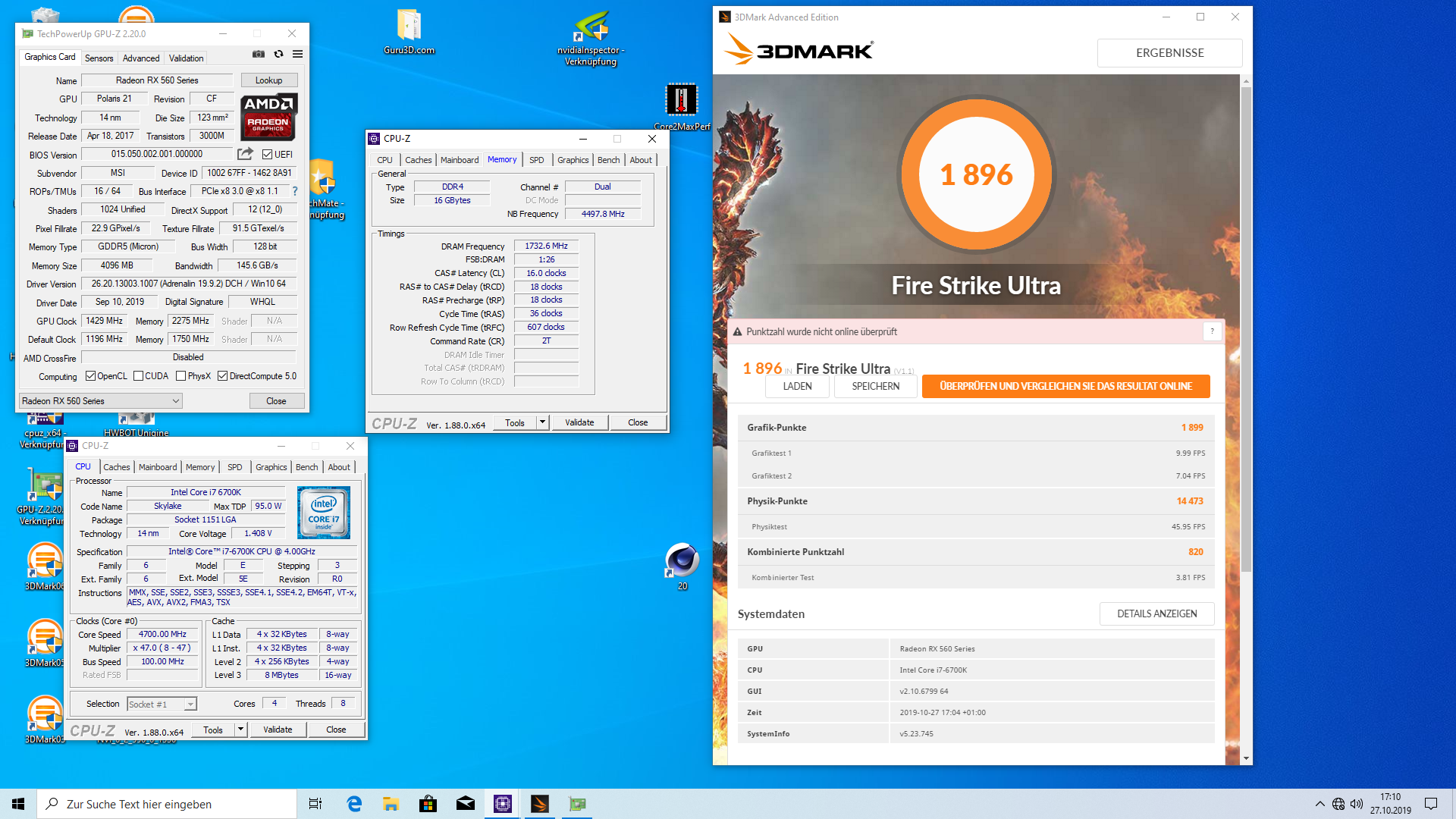The height and width of the screenshot is (819, 1456).
Task: Open the Core2MaxPerf desktop icon
Action: click(681, 107)
